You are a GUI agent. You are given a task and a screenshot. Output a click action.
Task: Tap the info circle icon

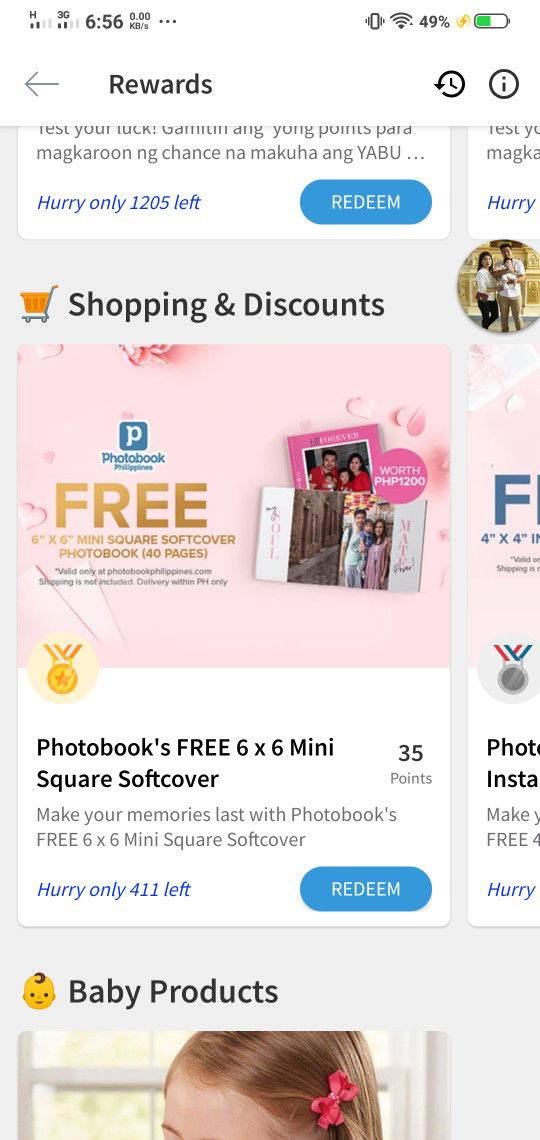504,84
